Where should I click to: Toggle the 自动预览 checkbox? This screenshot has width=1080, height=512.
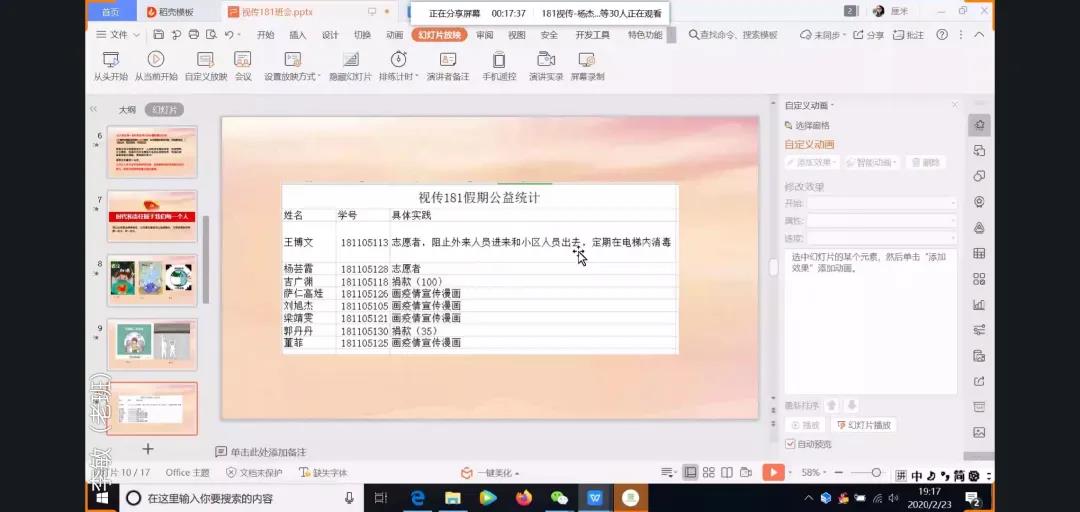790,444
